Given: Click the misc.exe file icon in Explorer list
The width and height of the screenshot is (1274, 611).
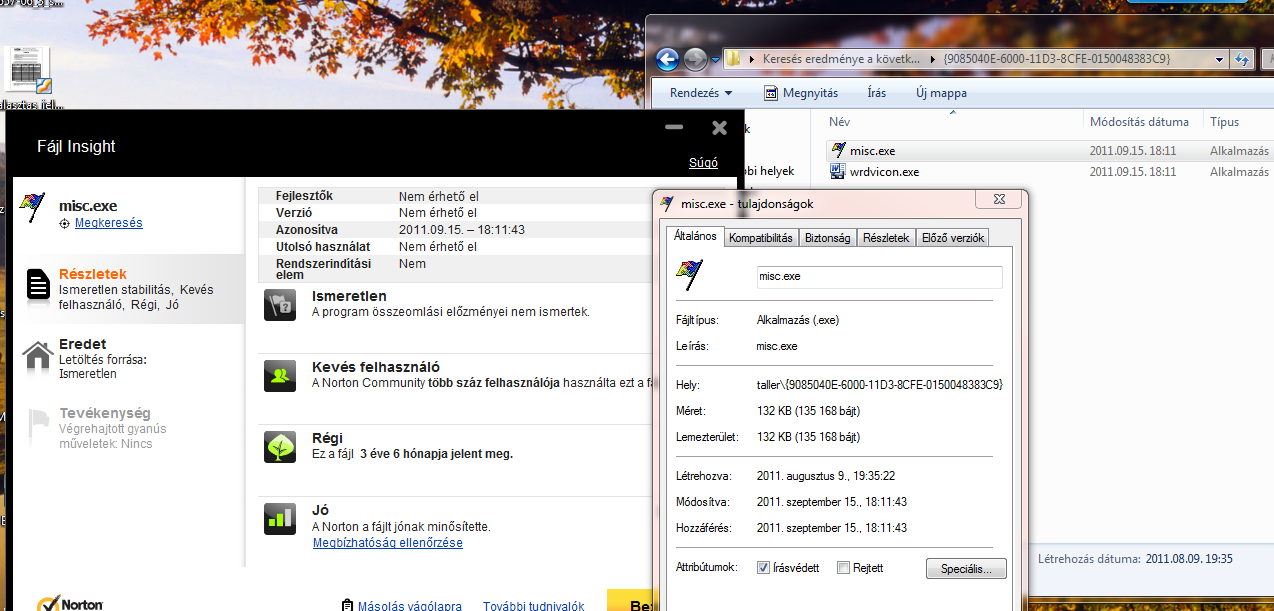Looking at the screenshot, I should point(838,151).
